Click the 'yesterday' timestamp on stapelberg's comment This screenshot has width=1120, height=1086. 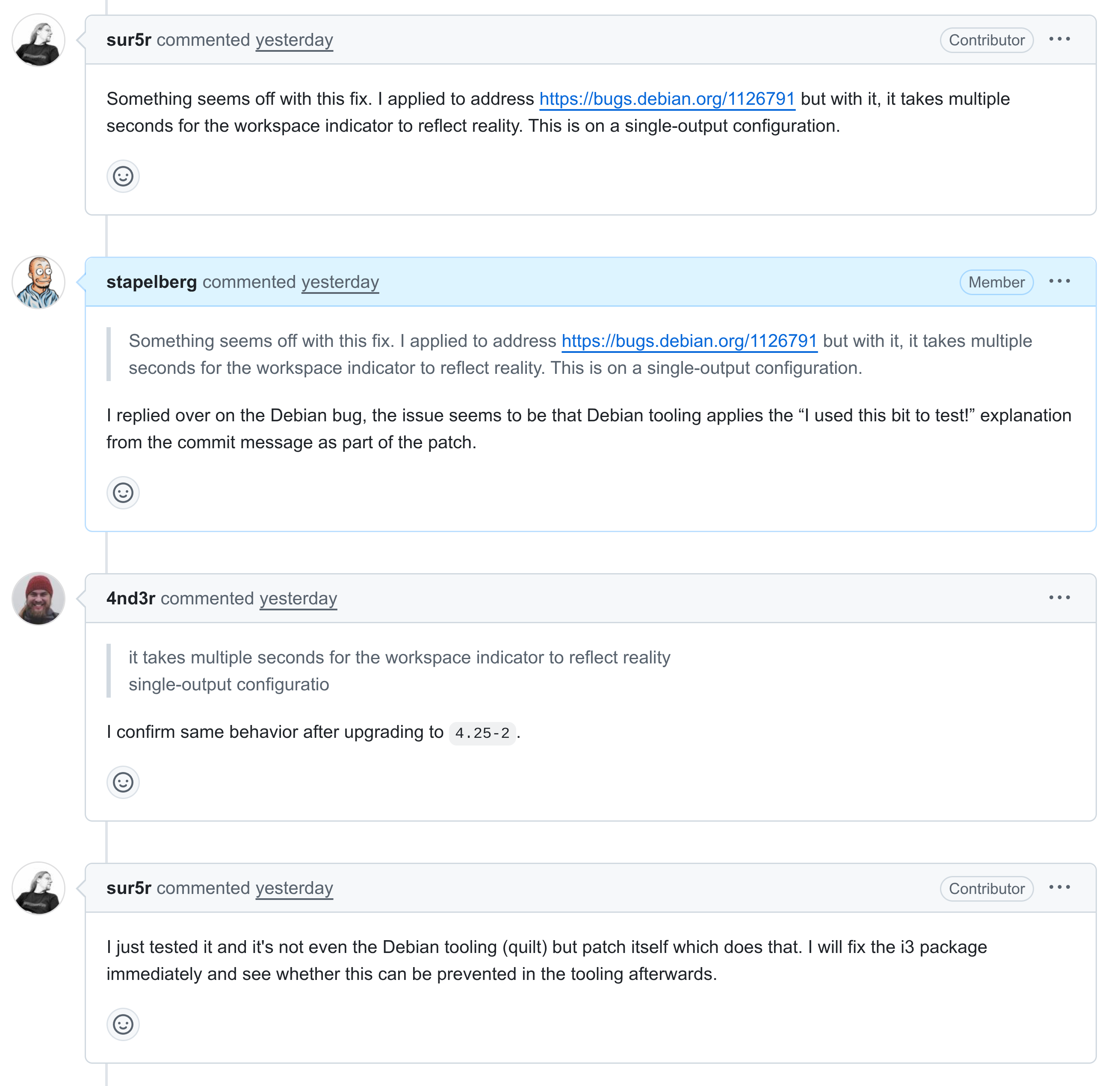point(340,282)
